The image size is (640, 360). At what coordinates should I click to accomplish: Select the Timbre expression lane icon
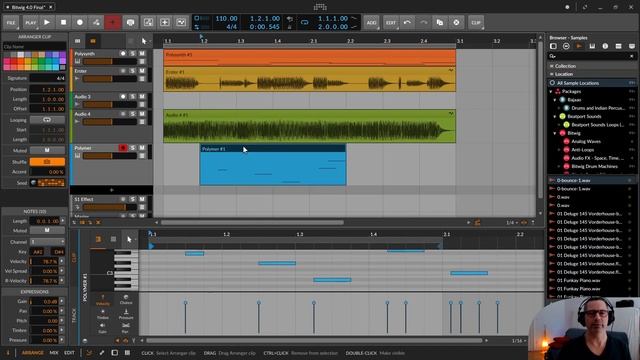point(102,314)
